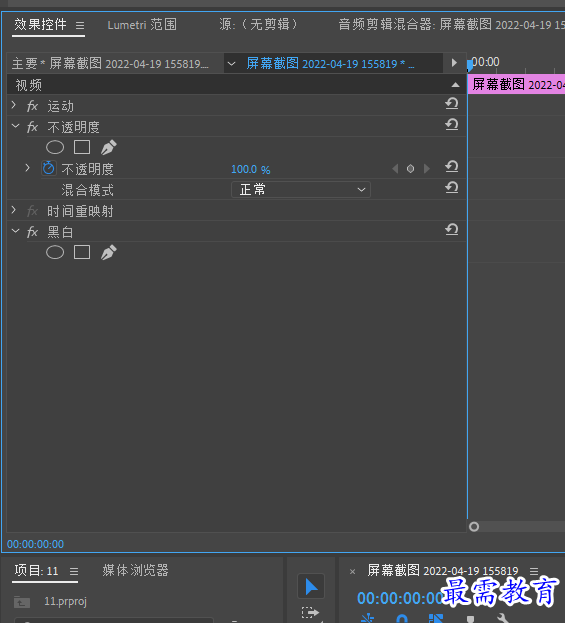Screen dimensions: 565x623
Task: Switch to the 项目: 11 tab
Action: [x=36, y=571]
